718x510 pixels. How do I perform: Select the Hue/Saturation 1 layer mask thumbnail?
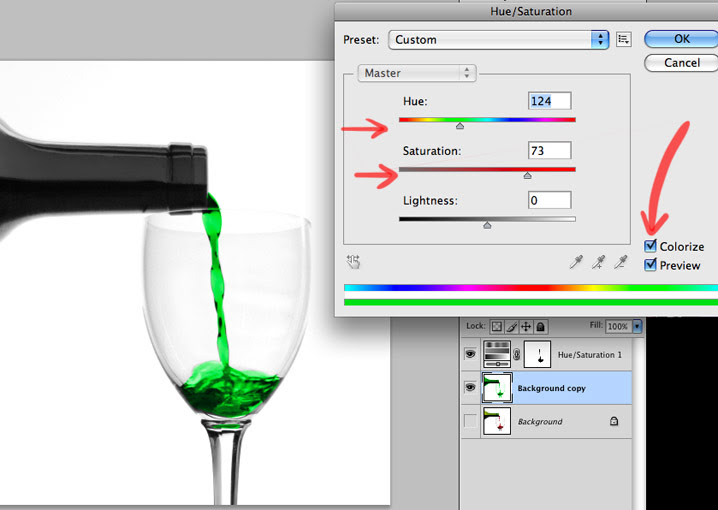pyautogui.click(x=537, y=354)
